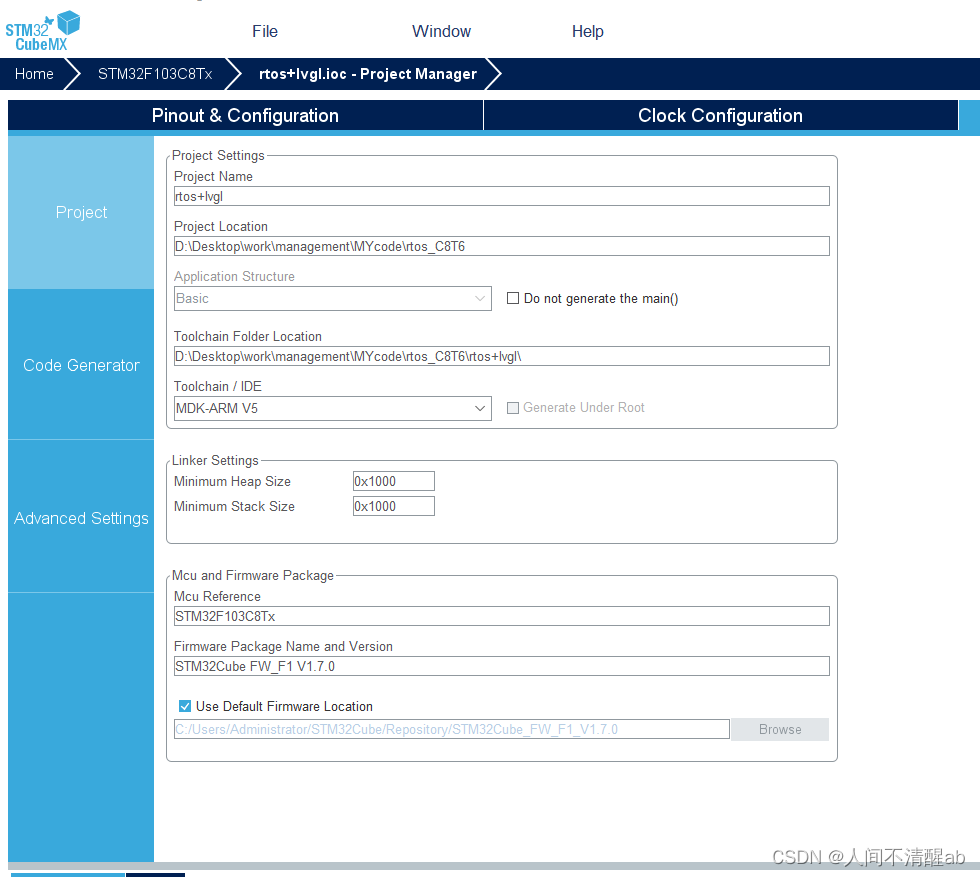Open the Help menu
The image size is (980, 877).
(588, 31)
